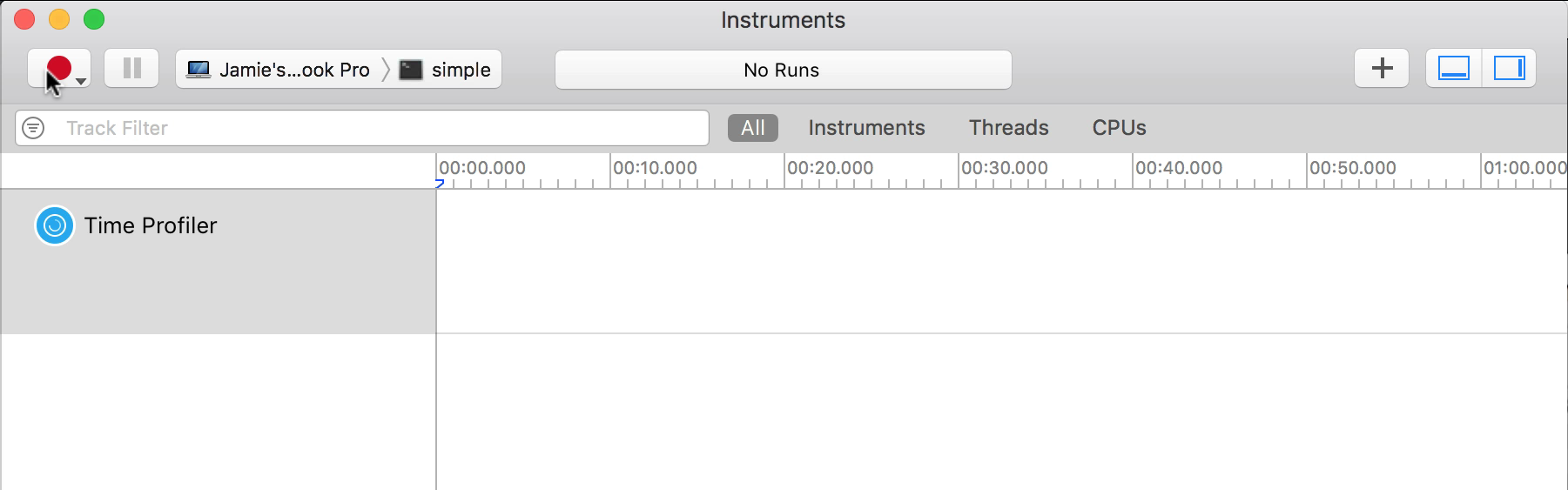Start recording with the red record button

58,68
